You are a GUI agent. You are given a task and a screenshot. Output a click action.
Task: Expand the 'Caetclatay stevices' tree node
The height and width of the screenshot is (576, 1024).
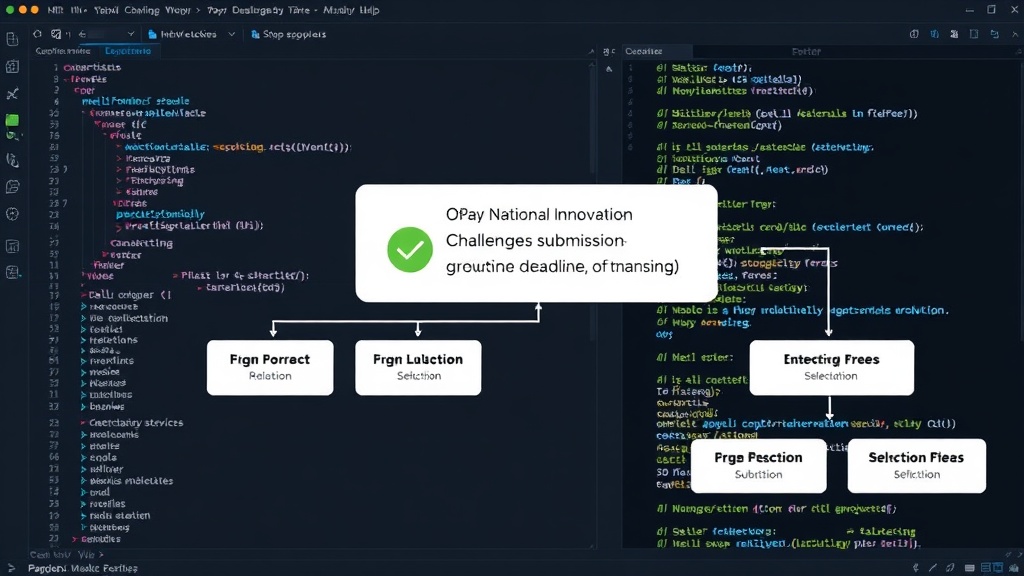tap(84, 423)
